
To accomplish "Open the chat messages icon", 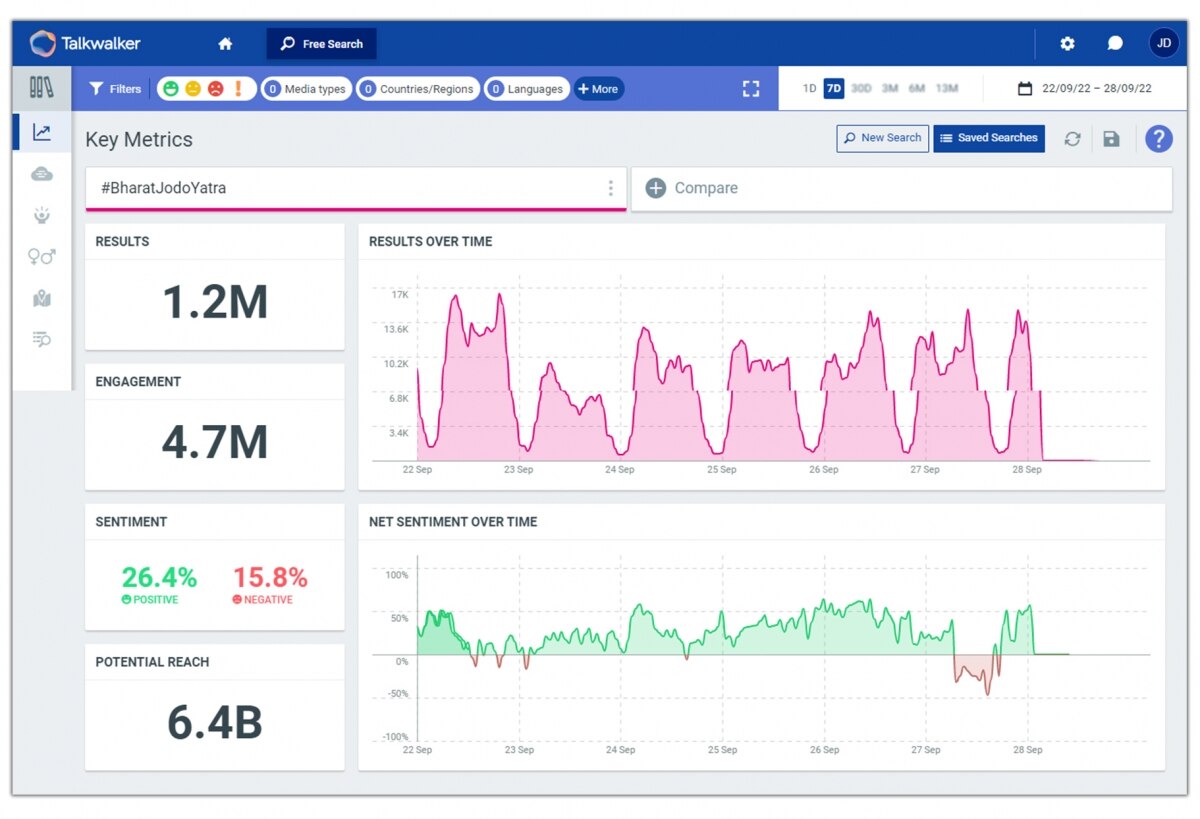I will (1115, 44).
